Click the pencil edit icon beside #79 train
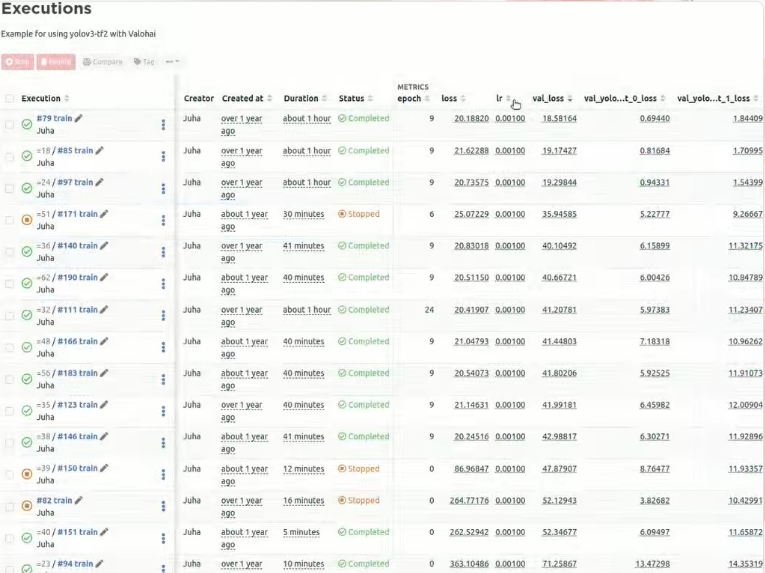Viewport: 765px width, 573px height. coord(79,118)
